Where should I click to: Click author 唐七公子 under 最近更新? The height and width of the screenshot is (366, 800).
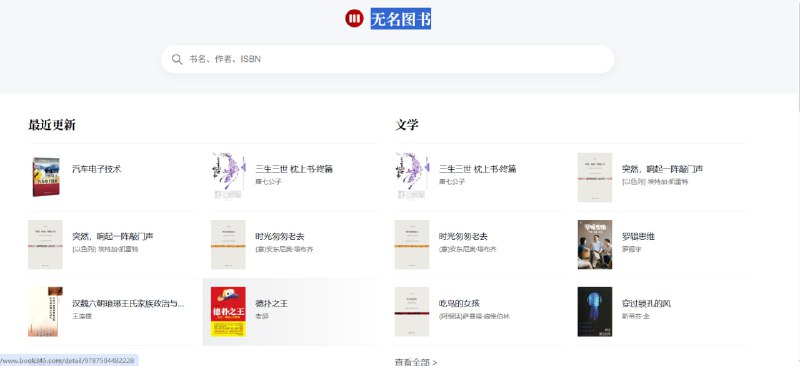pos(268,181)
